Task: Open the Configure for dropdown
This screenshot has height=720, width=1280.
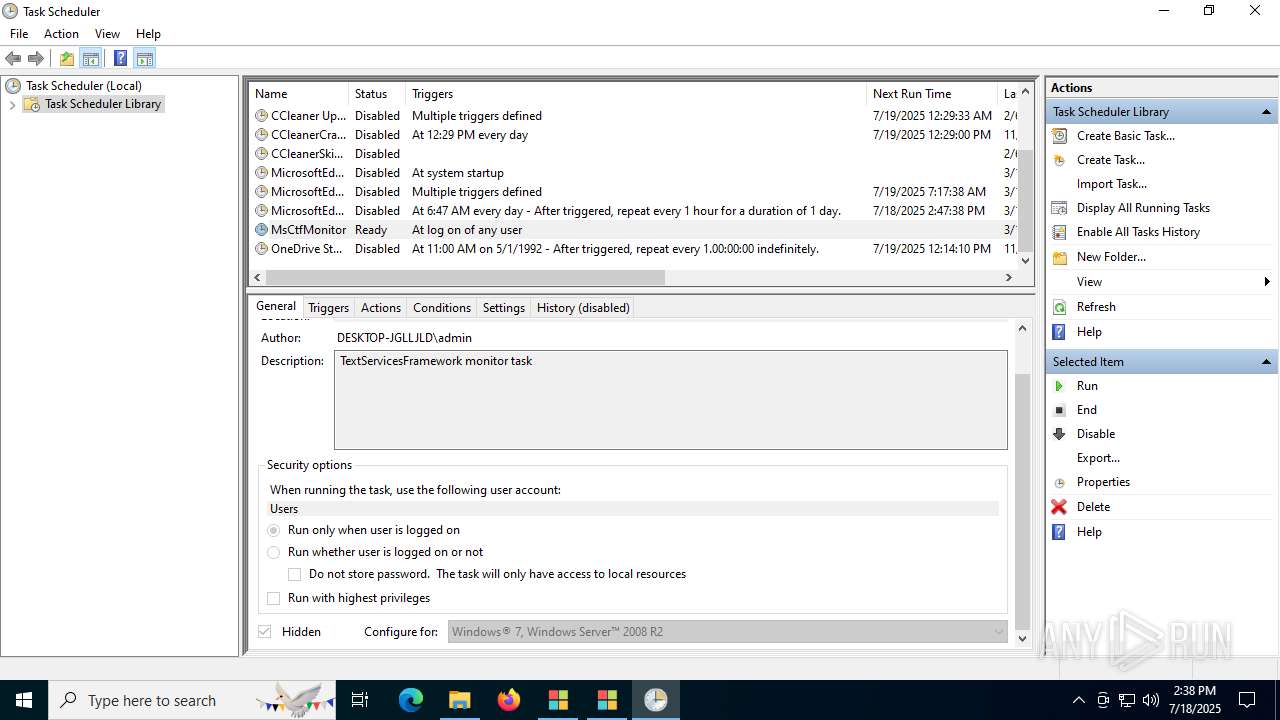Action: coord(727,632)
